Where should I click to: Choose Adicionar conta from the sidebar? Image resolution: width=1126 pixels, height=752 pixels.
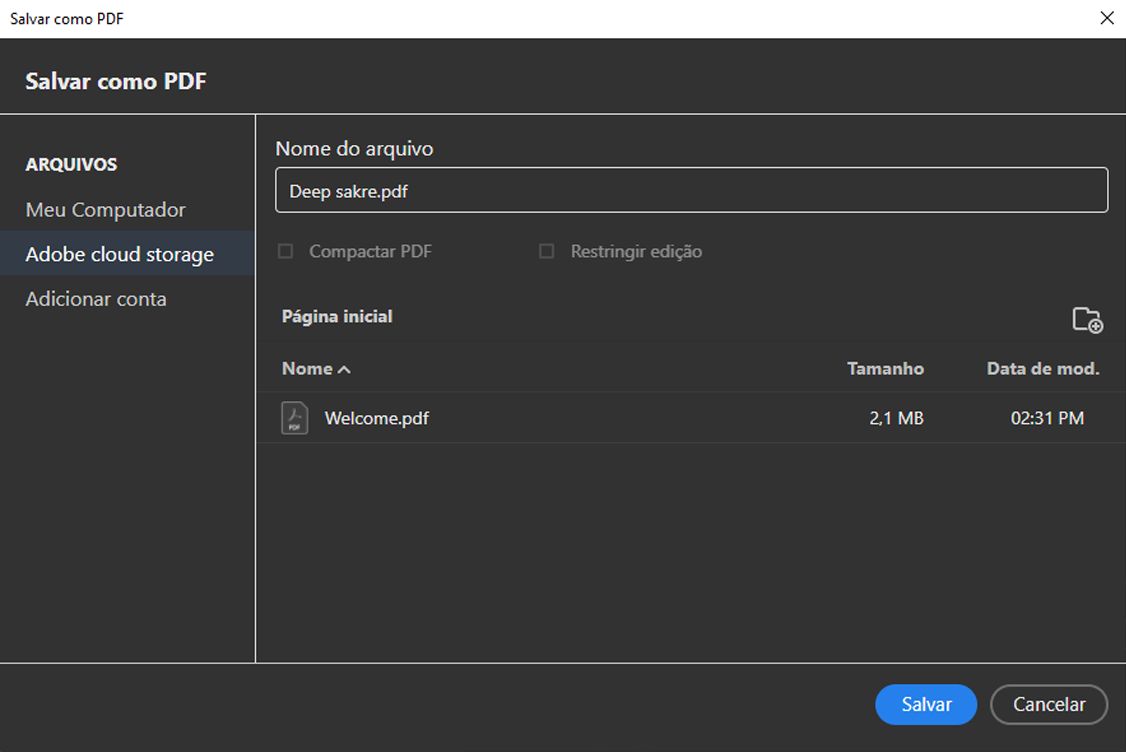click(95, 298)
